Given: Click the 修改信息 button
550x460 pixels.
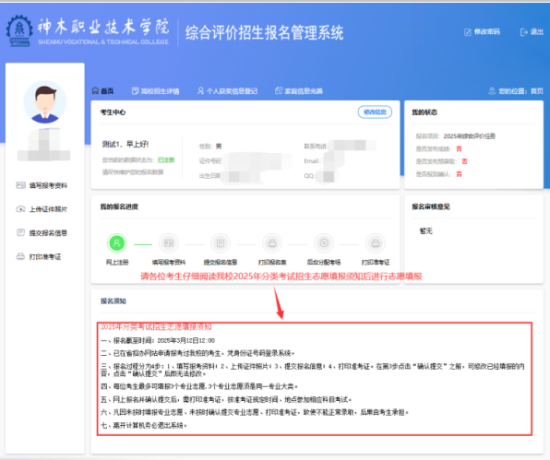Looking at the screenshot, I should click(x=375, y=112).
